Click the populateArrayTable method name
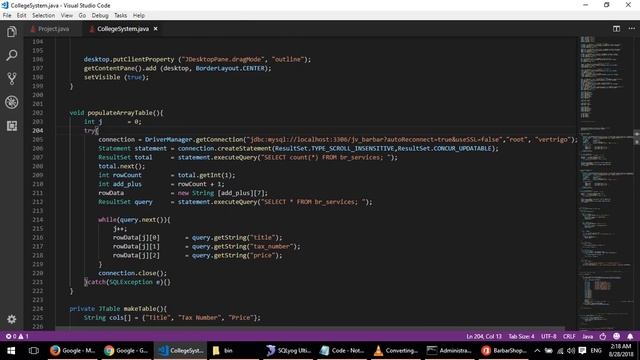Image resolution: width=640 pixels, height=360 pixels. tap(120, 113)
